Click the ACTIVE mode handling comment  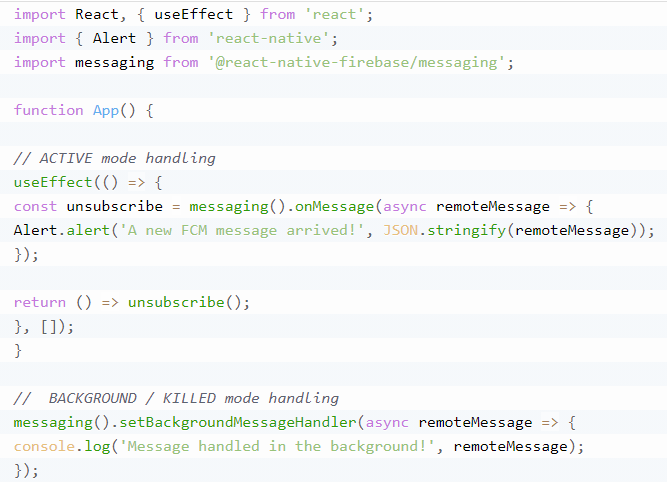coord(114,158)
